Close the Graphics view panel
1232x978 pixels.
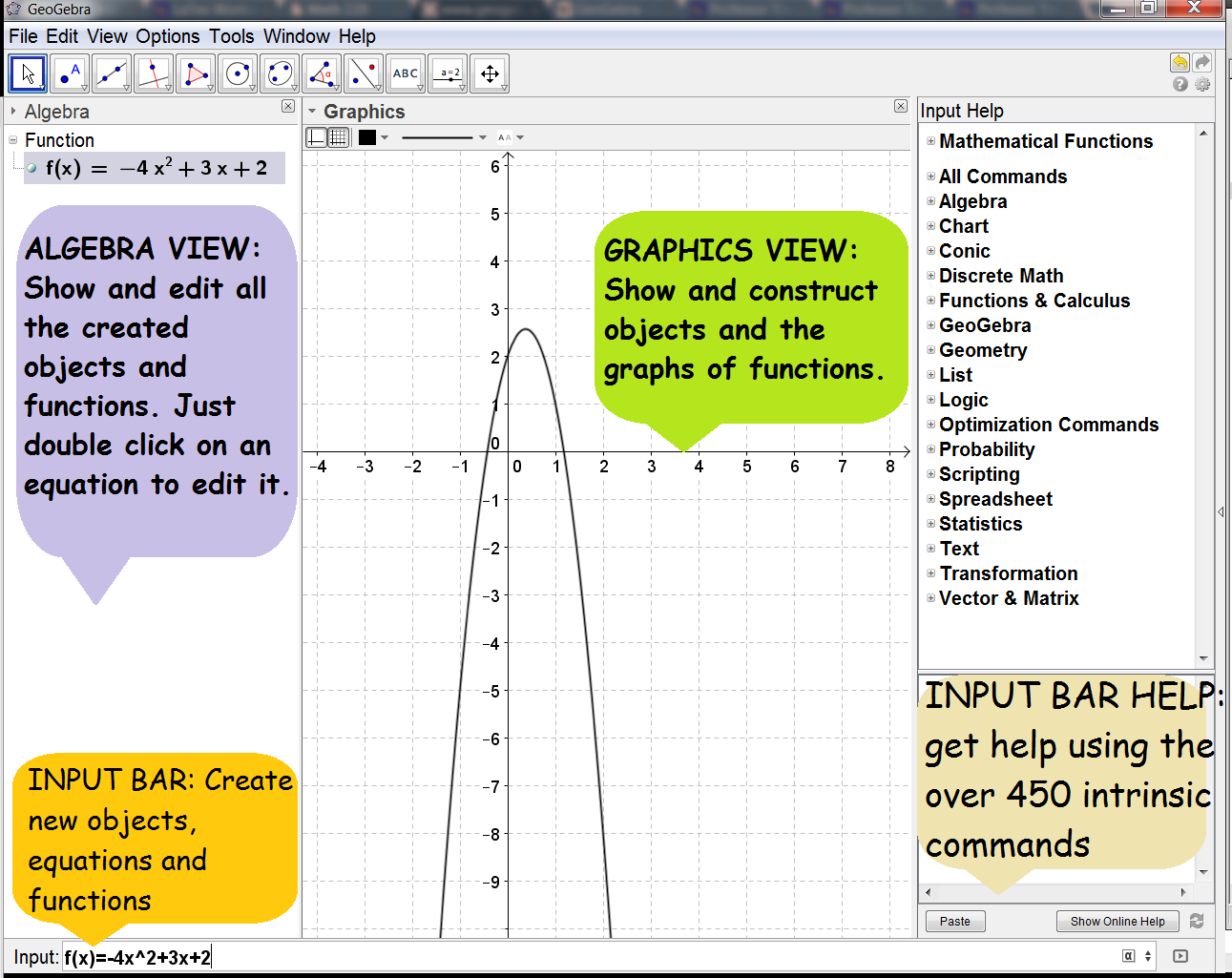click(901, 106)
